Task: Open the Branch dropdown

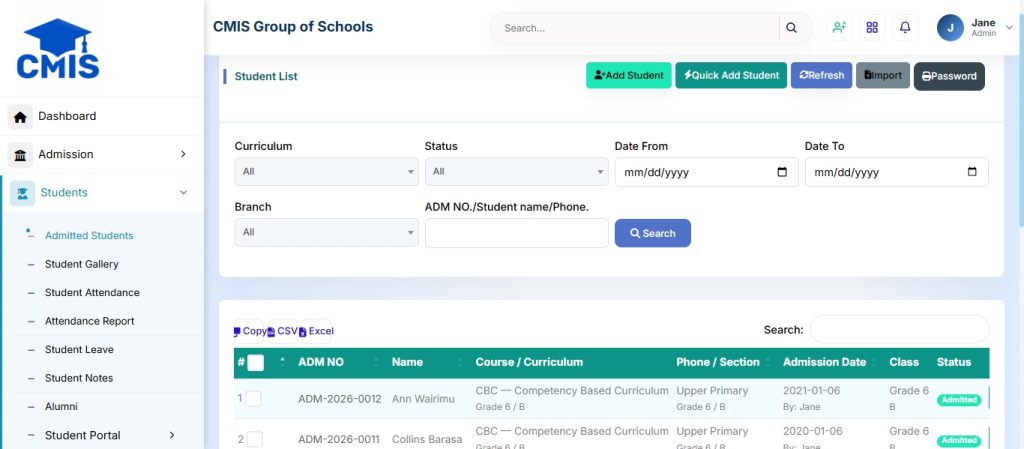Action: pyautogui.click(x=327, y=232)
